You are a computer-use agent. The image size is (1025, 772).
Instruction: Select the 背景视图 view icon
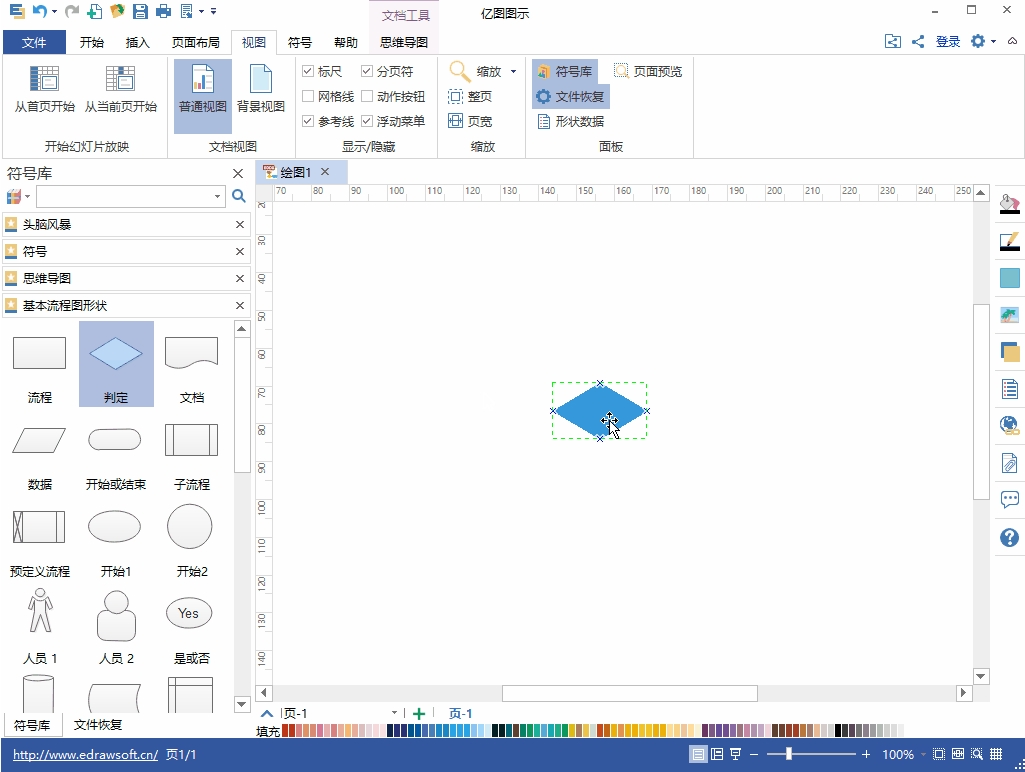tap(260, 80)
